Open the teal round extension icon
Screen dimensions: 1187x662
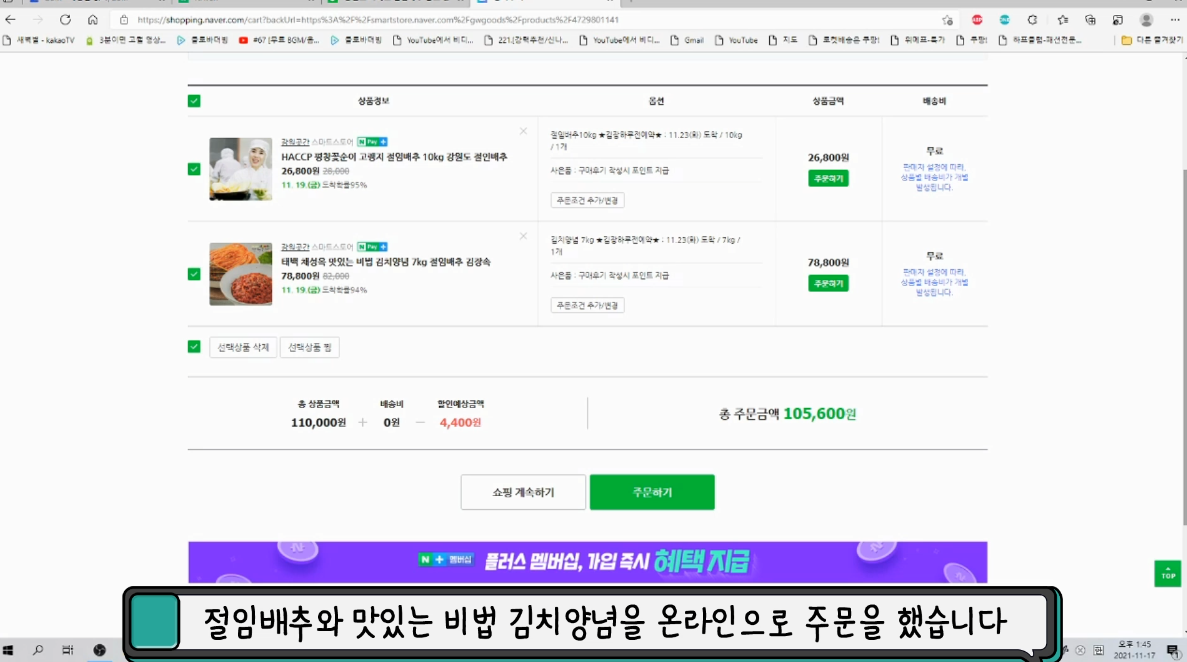[x=1005, y=20]
